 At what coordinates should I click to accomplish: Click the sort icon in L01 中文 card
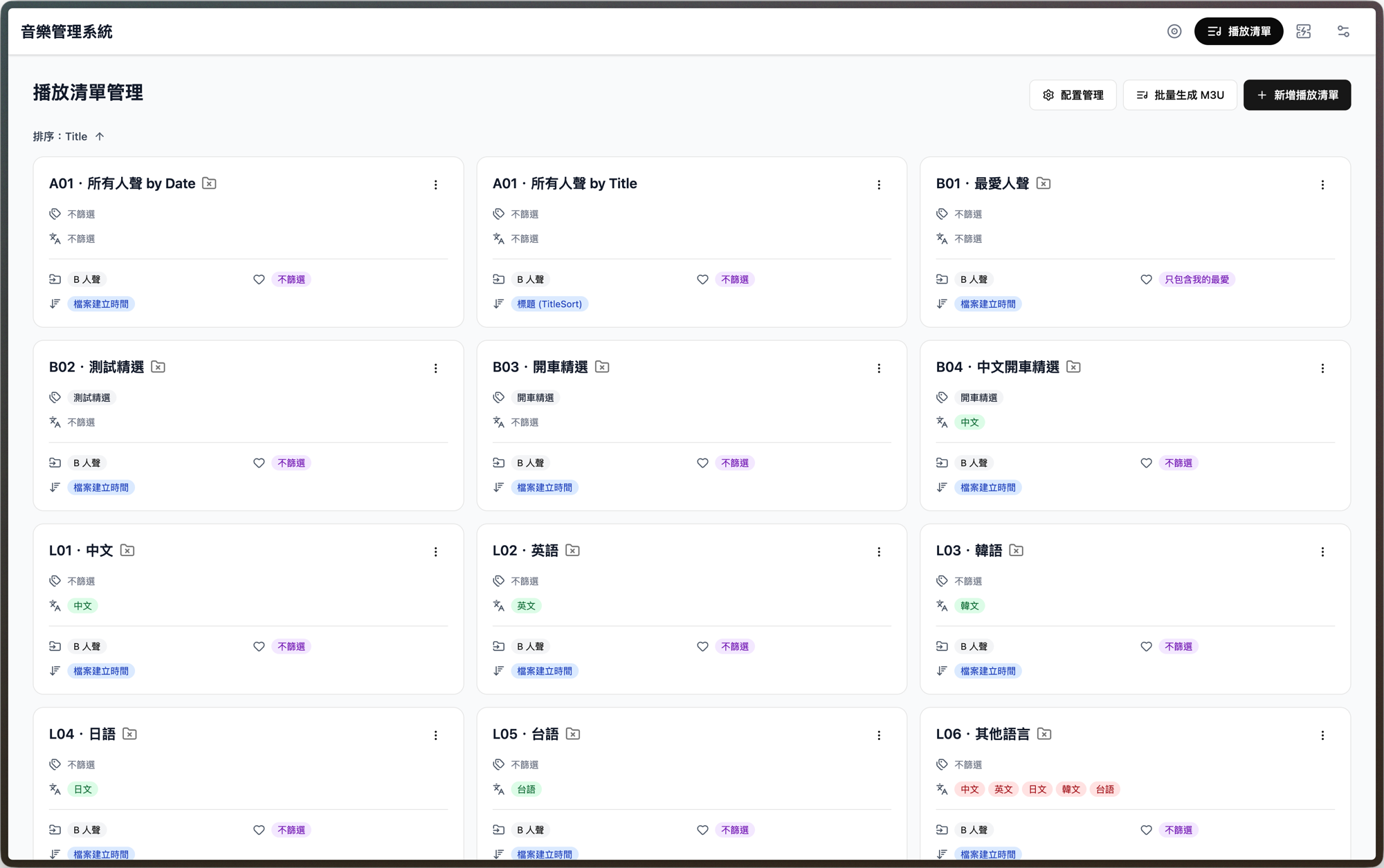(55, 671)
